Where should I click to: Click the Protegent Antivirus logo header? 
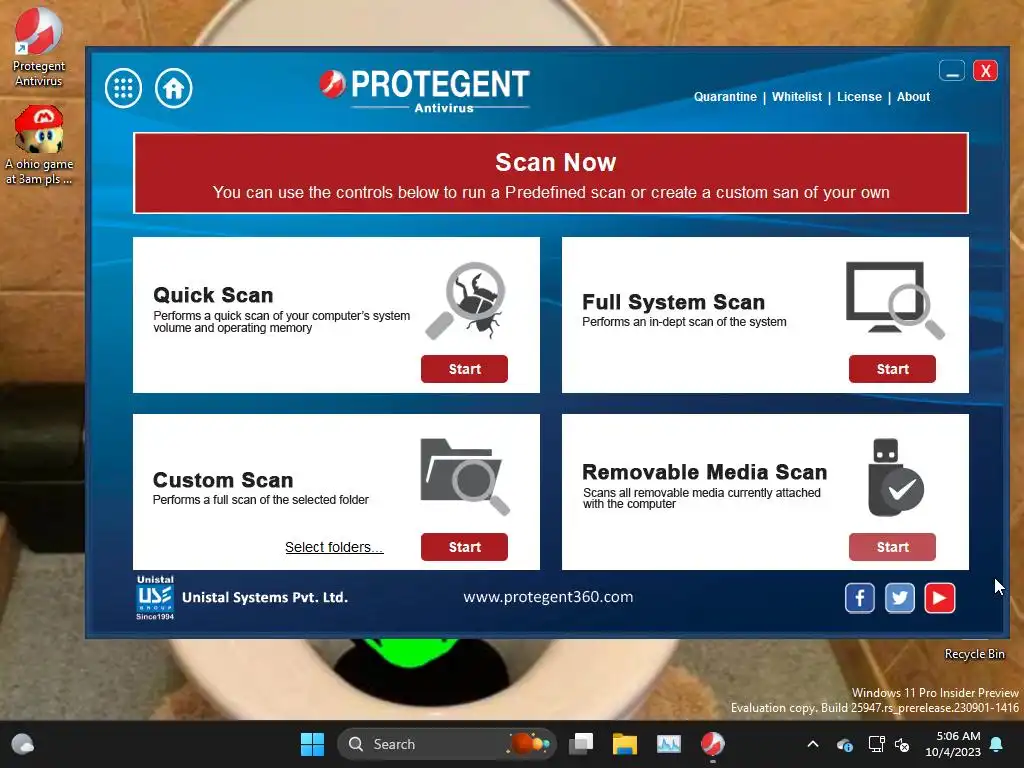click(424, 91)
